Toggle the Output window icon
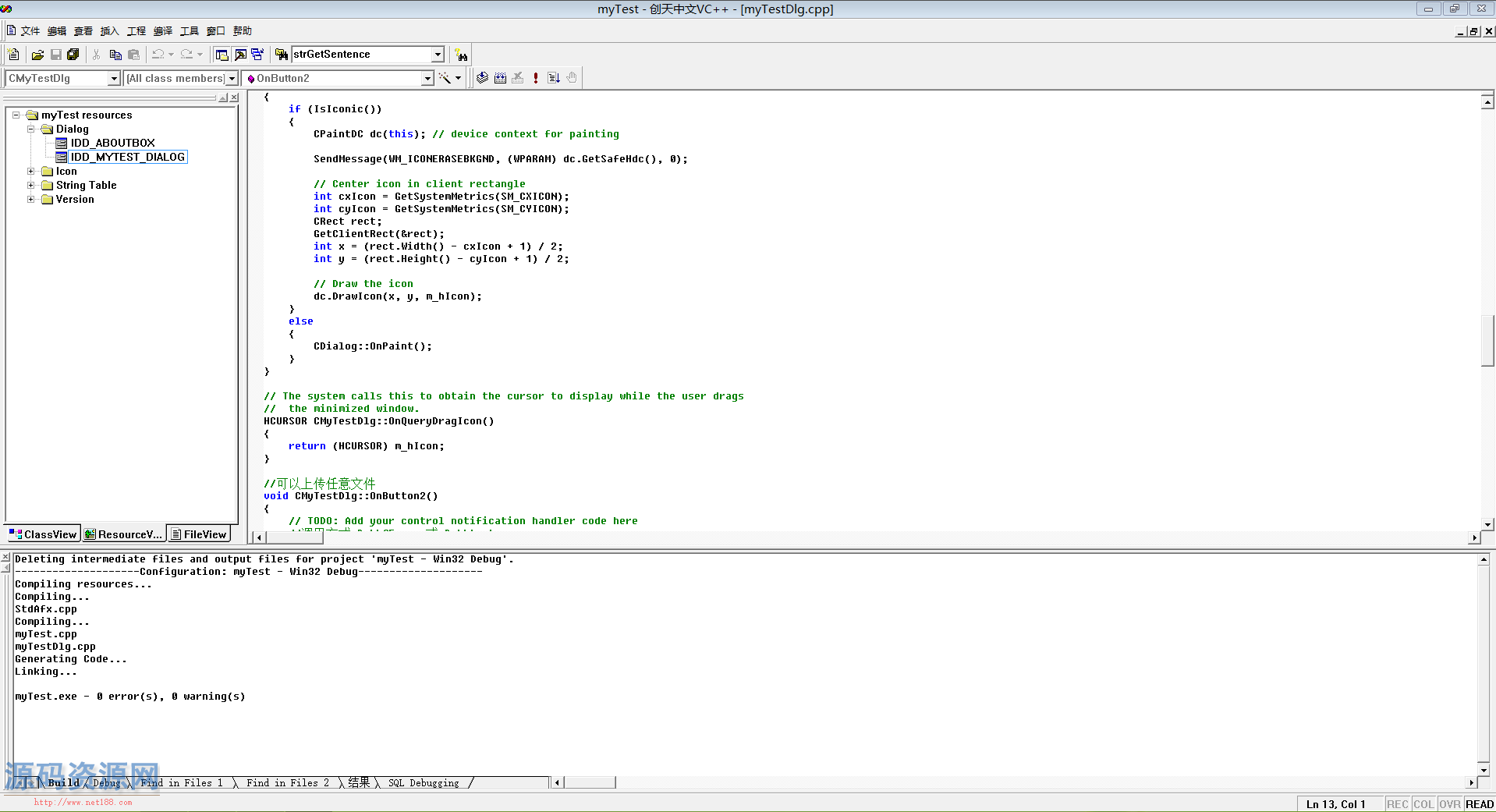Viewport: 1496px width, 812px height. tap(240, 55)
